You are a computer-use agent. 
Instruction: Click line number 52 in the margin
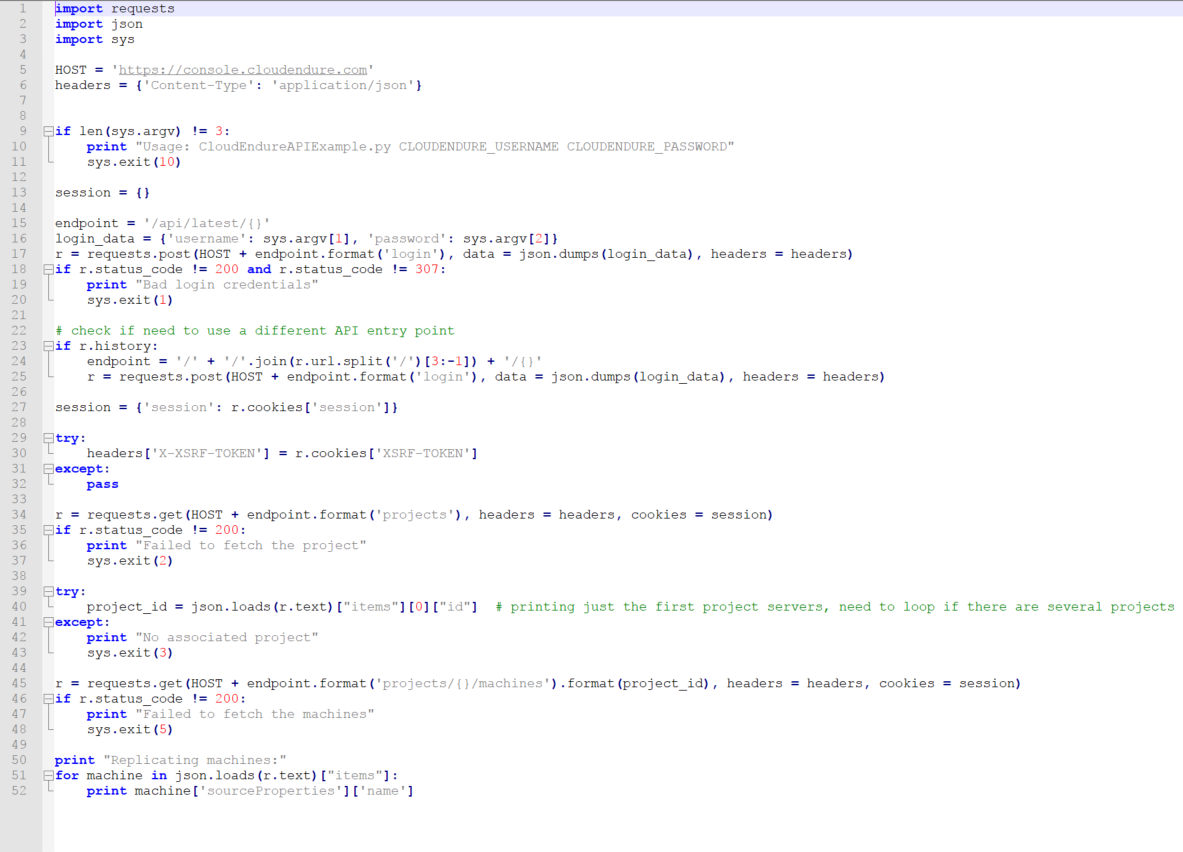coord(19,791)
